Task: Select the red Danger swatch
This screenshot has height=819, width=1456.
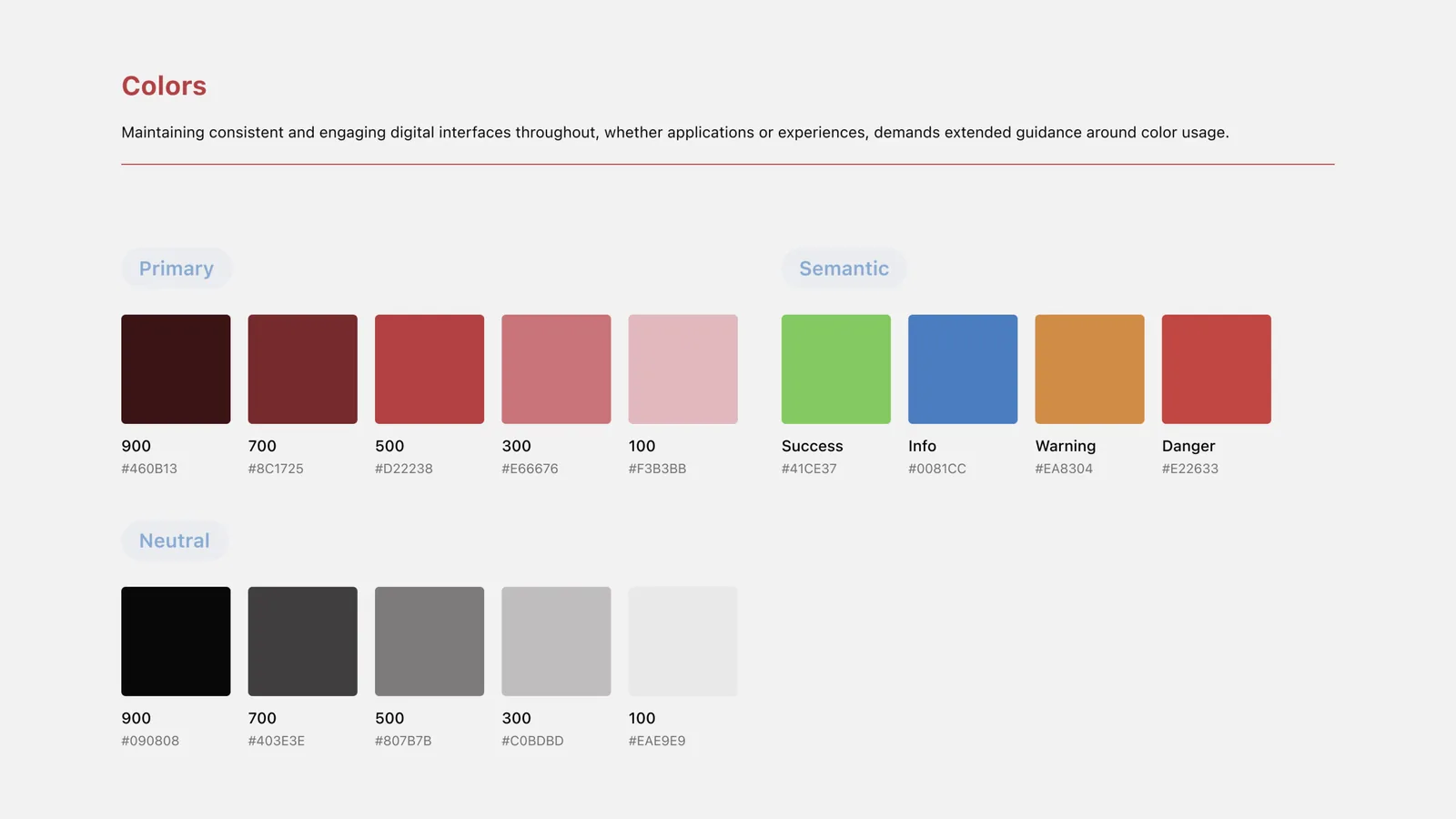Action: pos(1217,369)
